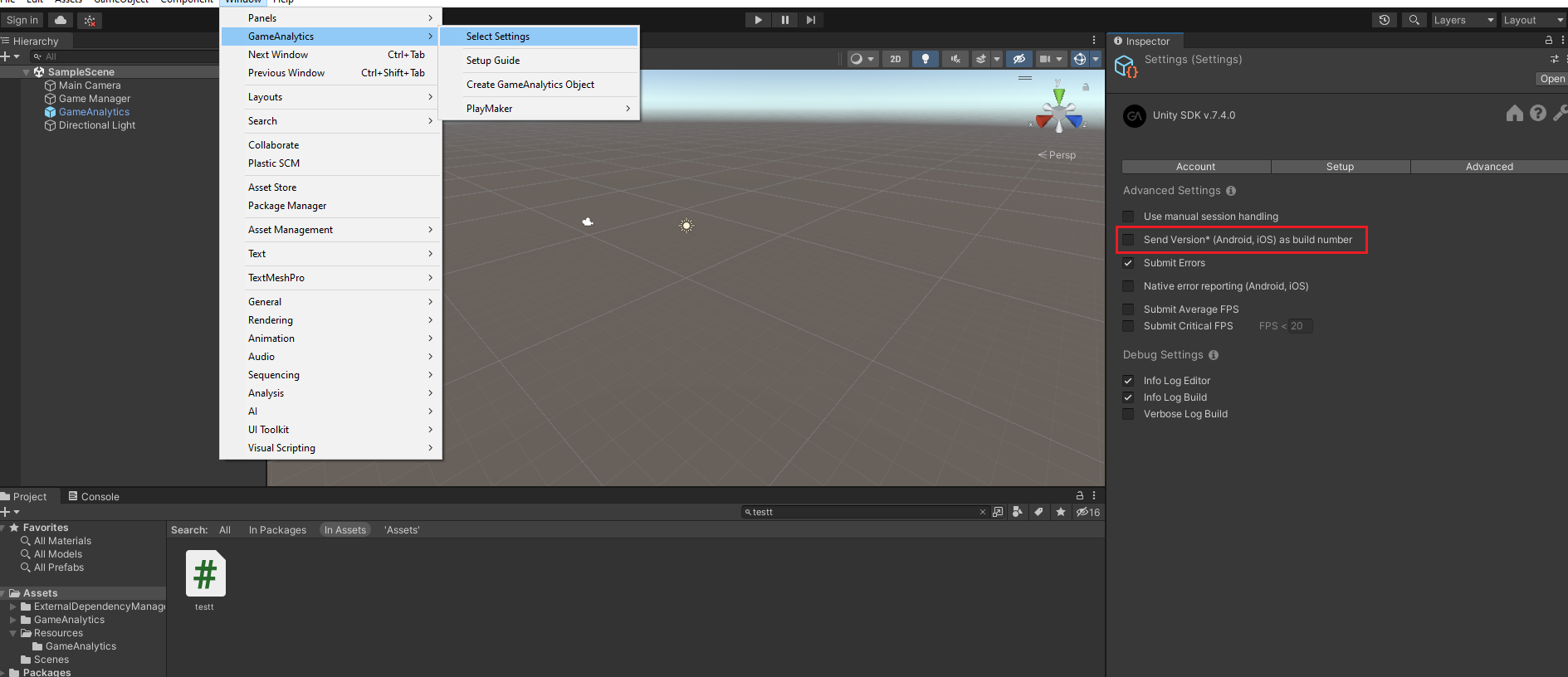Viewport: 1568px width, 677px height.
Task: Toggle scene effects (skybox/fx) icon
Action: [981, 59]
